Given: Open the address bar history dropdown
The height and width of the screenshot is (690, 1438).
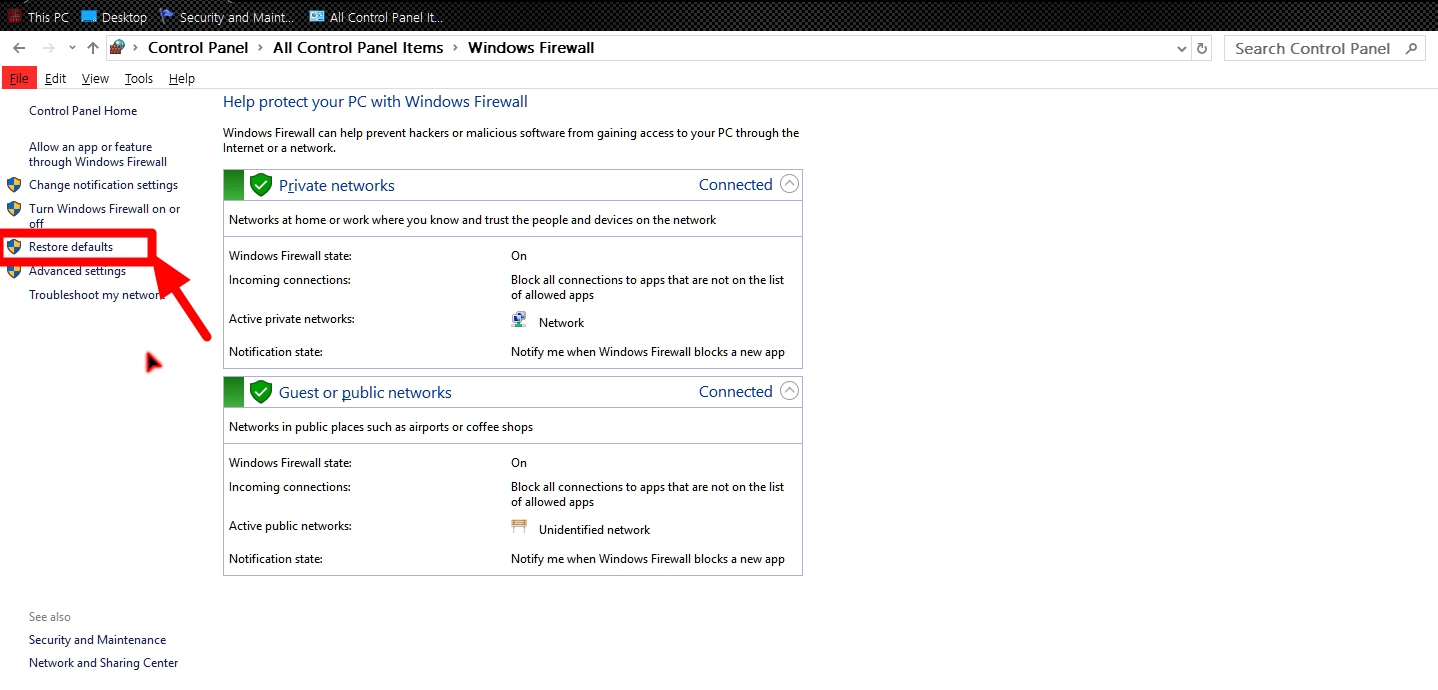Looking at the screenshot, I should point(1181,48).
